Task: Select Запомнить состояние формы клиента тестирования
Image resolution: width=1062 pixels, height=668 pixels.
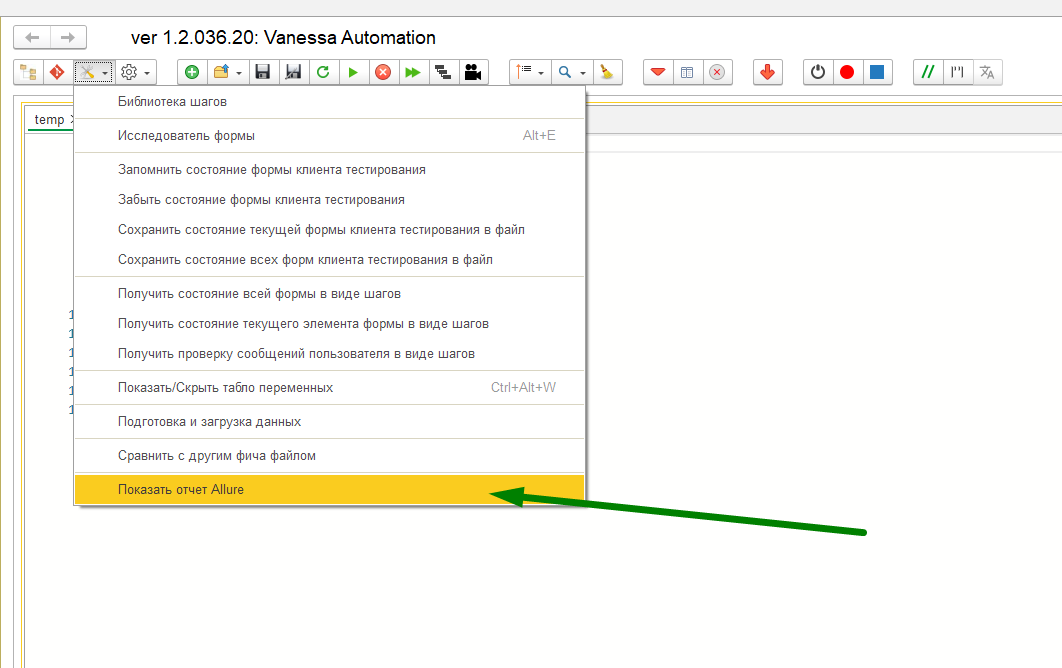Action: point(329,169)
